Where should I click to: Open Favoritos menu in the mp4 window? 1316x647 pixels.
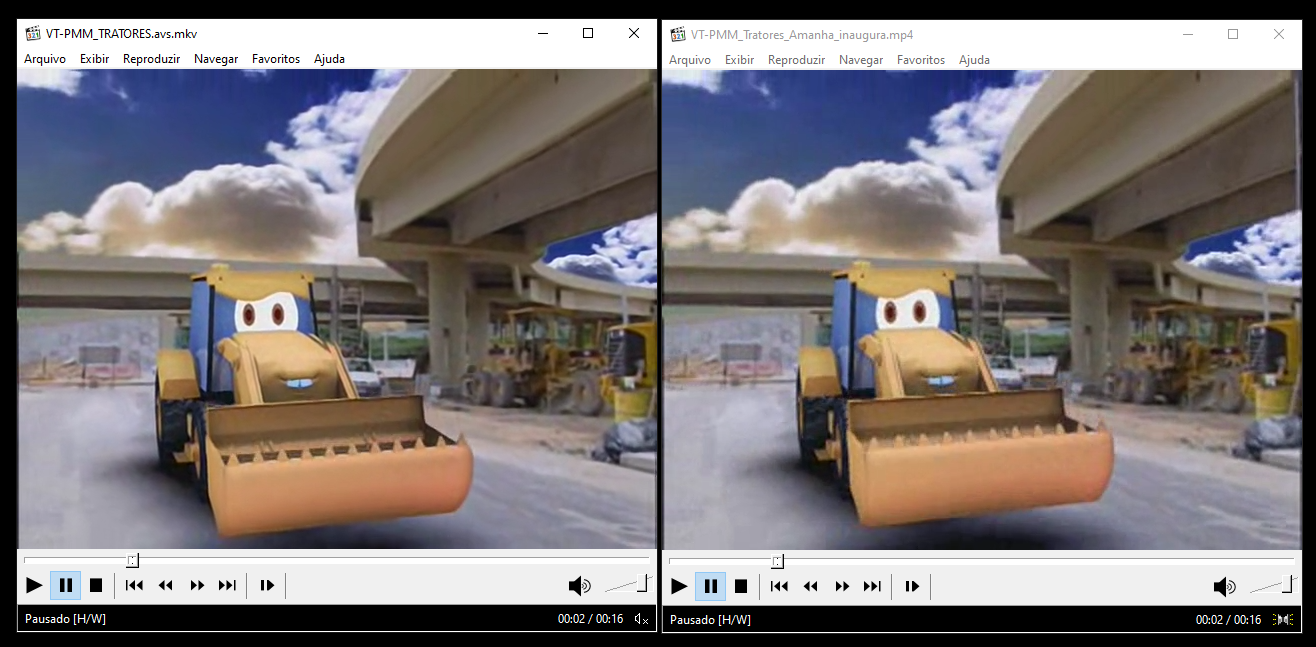pyautogui.click(x=921, y=60)
